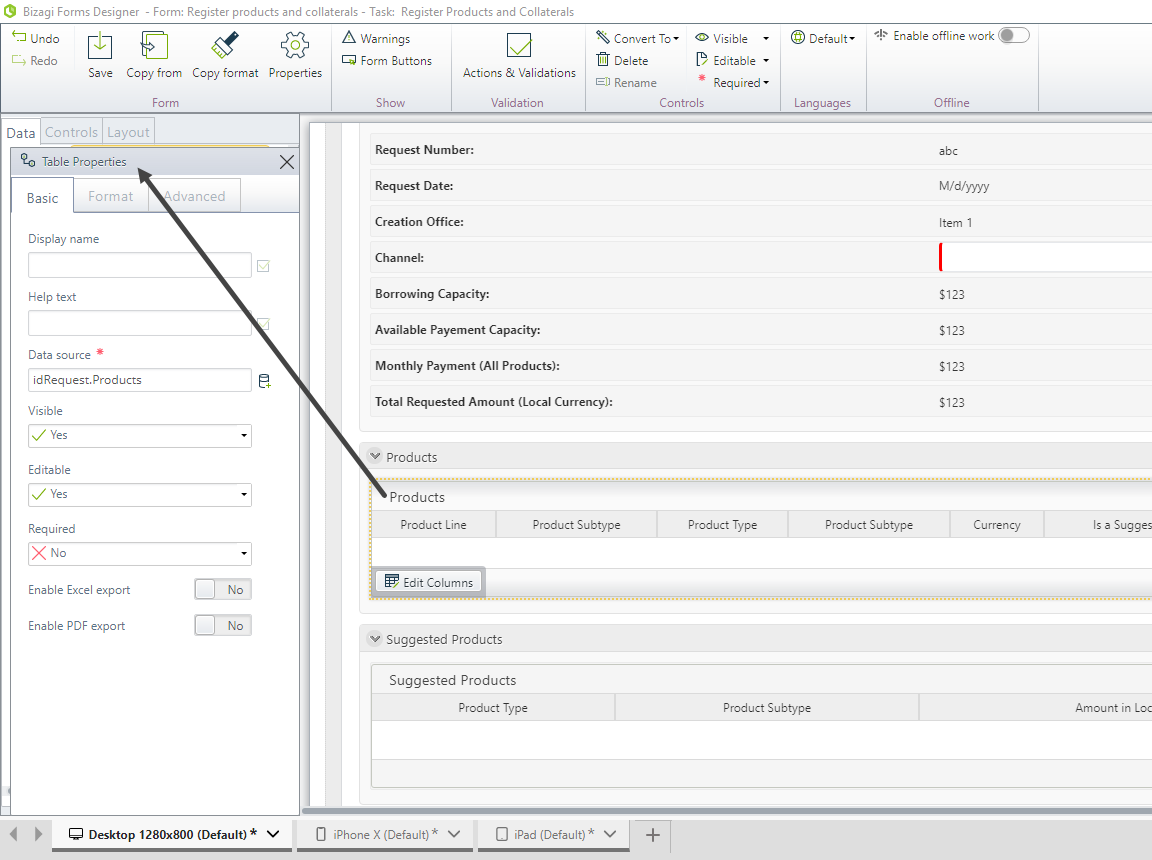The height and width of the screenshot is (860, 1152).
Task: Collapse the Products group
Action: pyautogui.click(x=375, y=456)
